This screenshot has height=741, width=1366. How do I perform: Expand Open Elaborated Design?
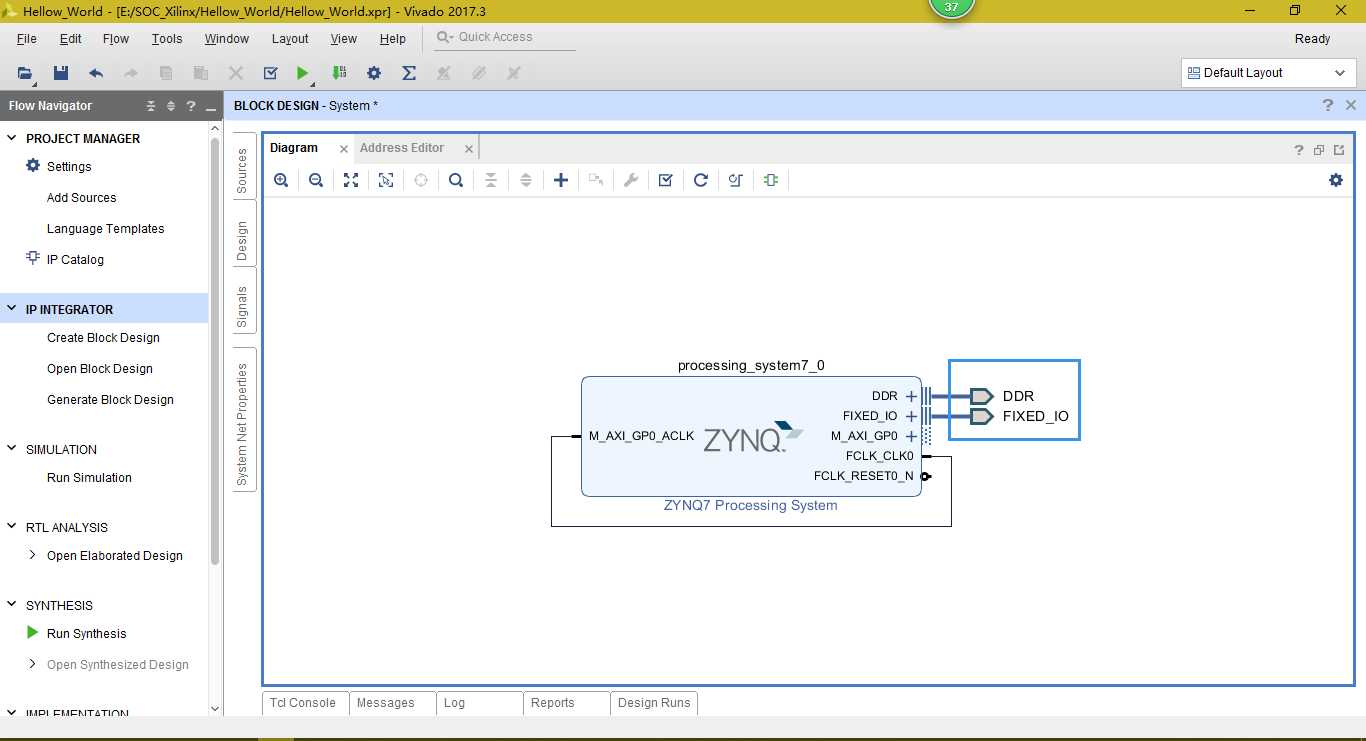pos(32,555)
